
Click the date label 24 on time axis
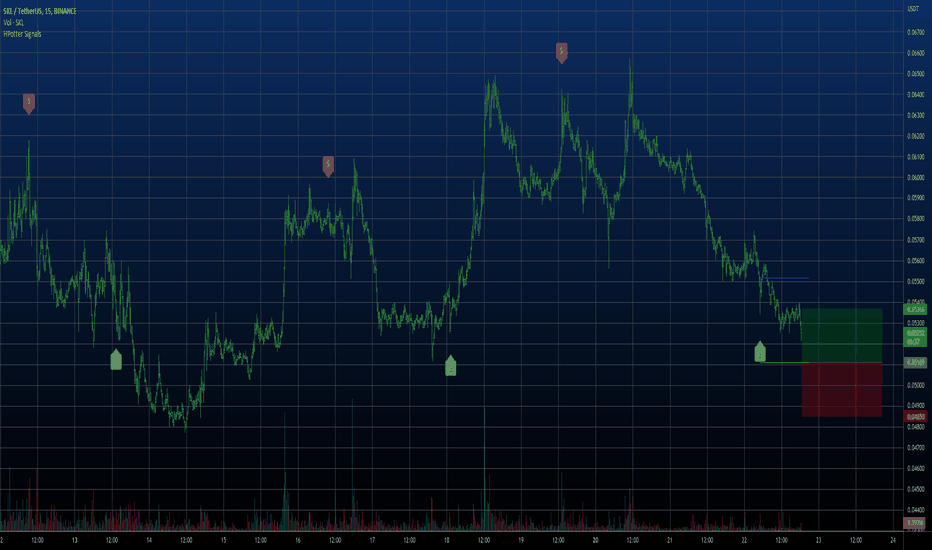click(x=893, y=540)
